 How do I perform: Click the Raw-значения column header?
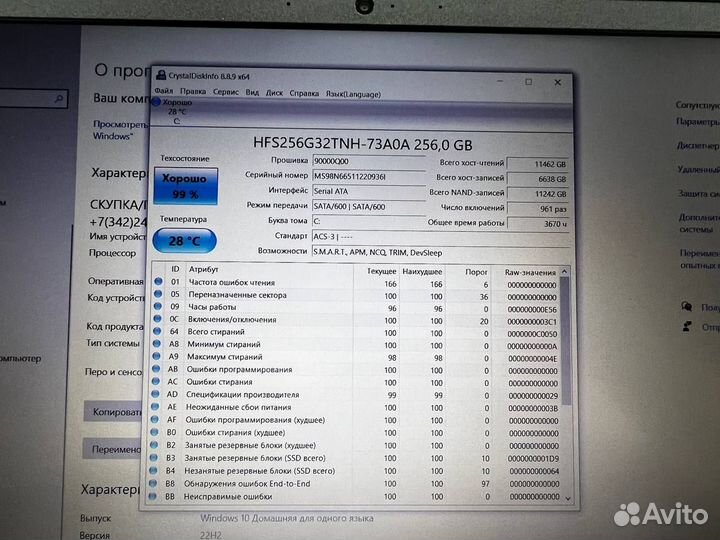530,272
